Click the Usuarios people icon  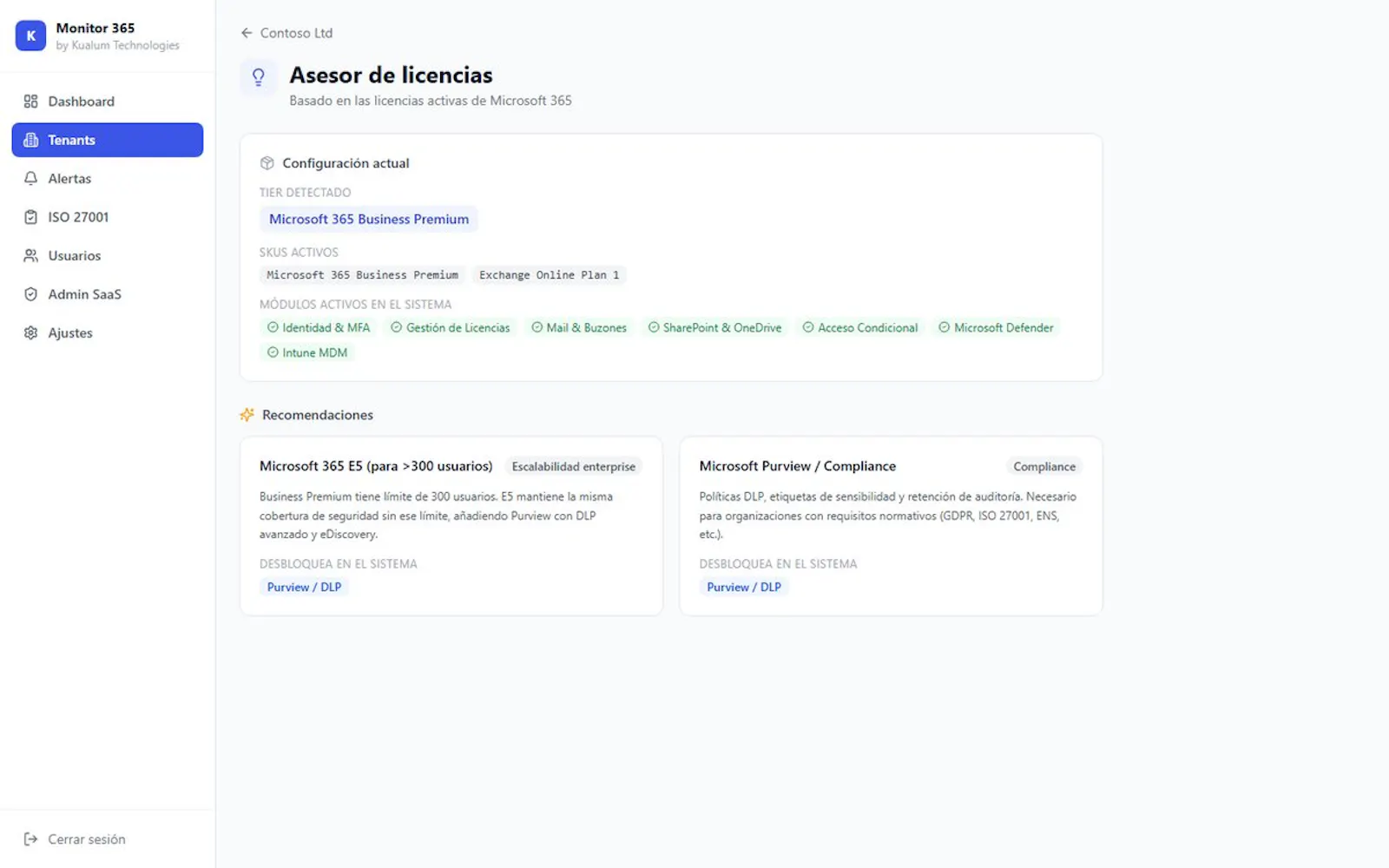click(31, 256)
